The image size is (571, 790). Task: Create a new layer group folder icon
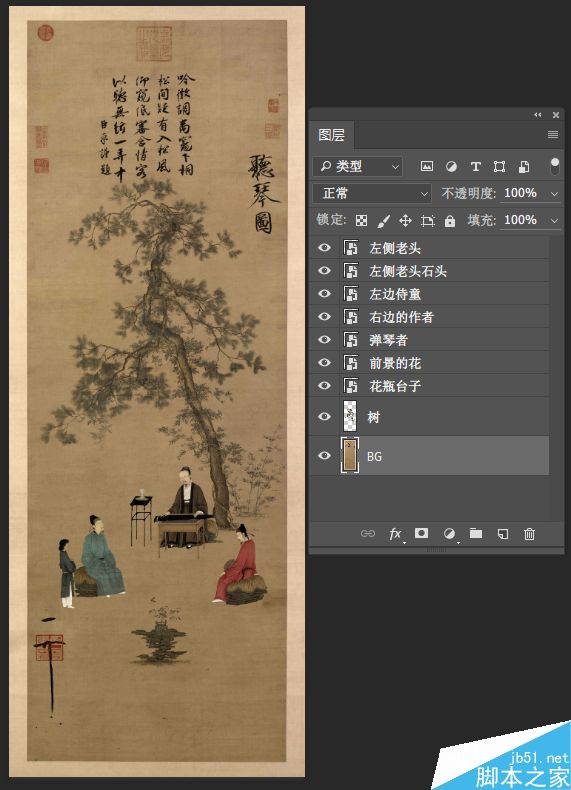tap(476, 533)
